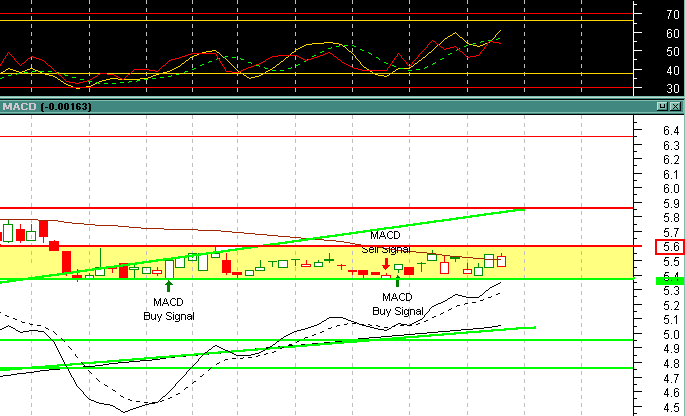This screenshot has height=416, width=686.
Task: Select the red down arrow under Sell Signal
Action: pyautogui.click(x=386, y=264)
